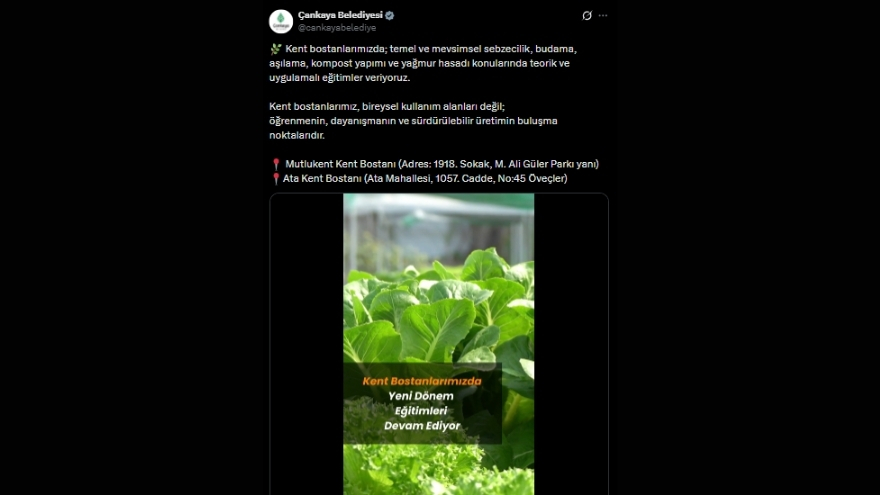Open the Grok explain-post icon
The height and width of the screenshot is (495, 880).
(586, 16)
